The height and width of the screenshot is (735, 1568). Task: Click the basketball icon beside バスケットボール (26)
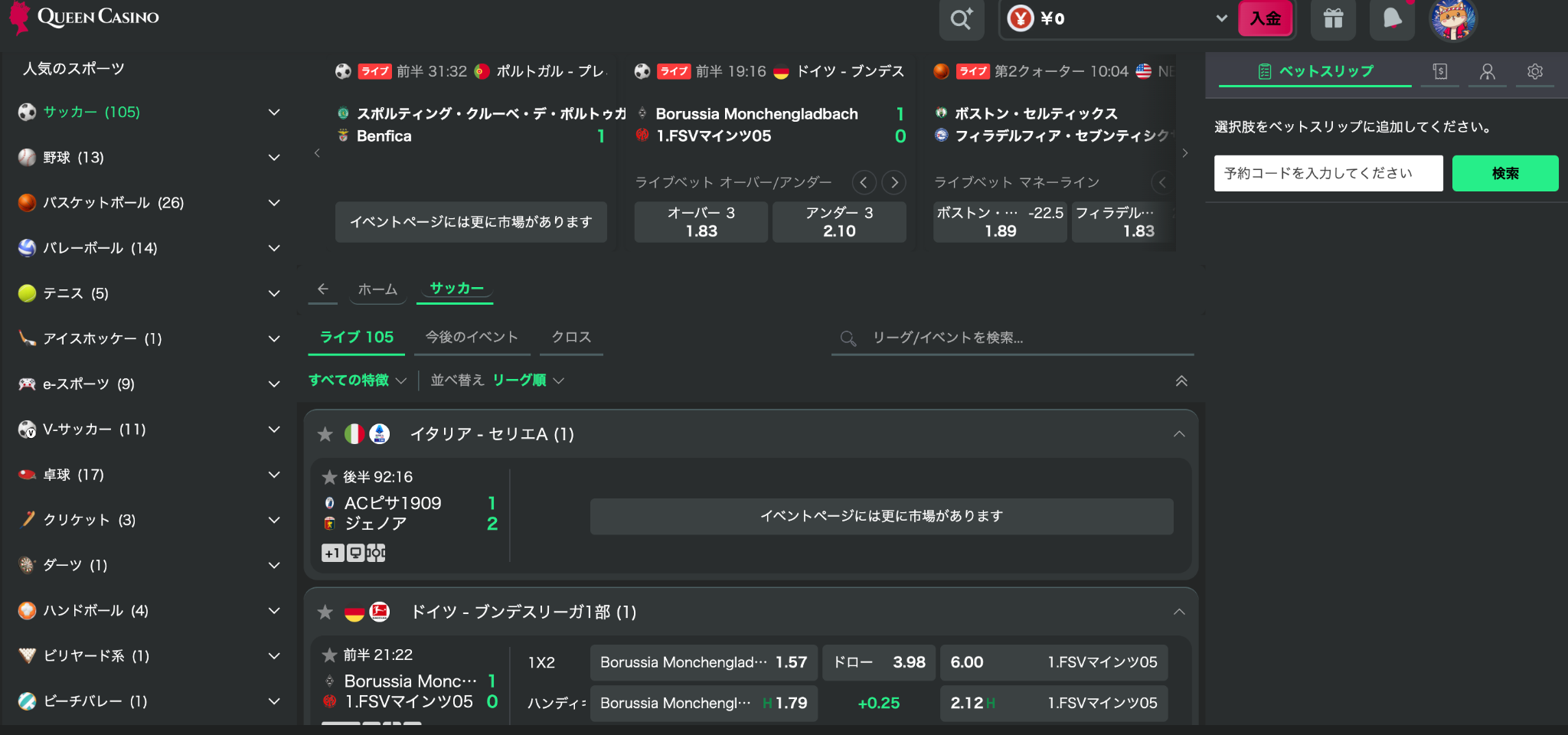27,203
